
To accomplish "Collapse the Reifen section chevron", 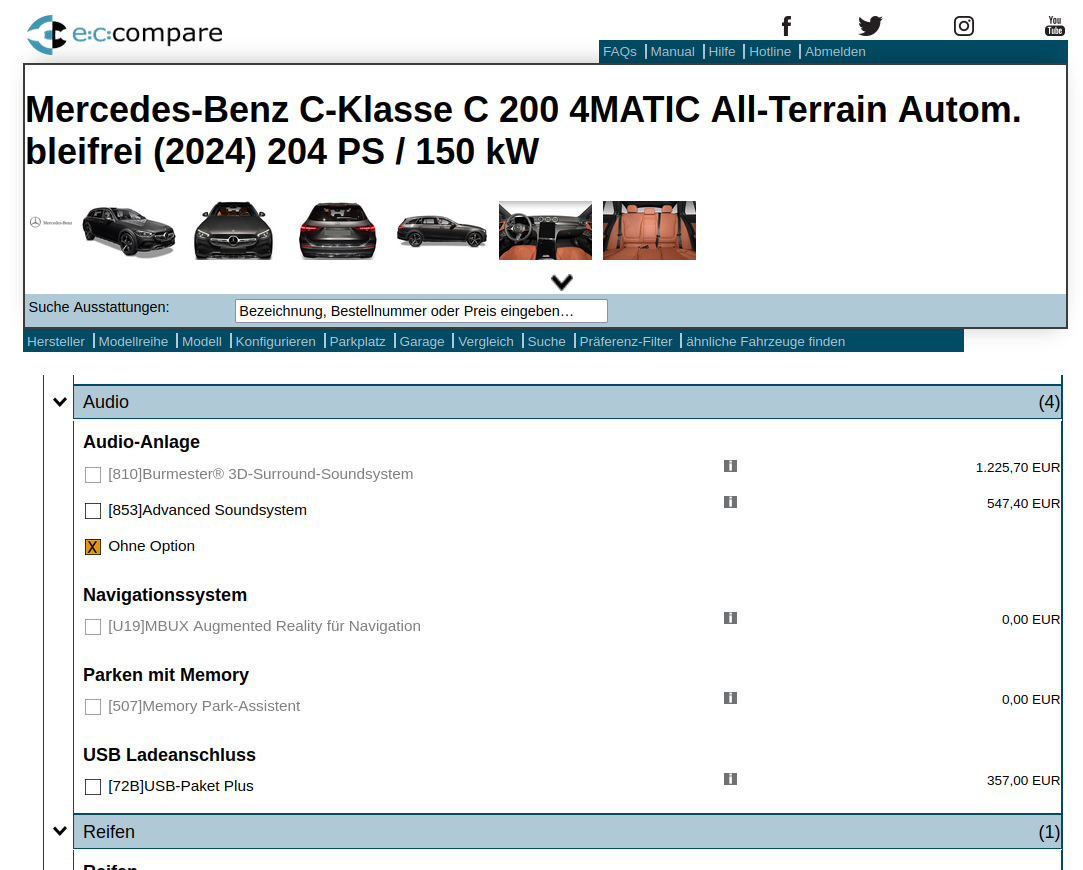I will coord(60,831).
